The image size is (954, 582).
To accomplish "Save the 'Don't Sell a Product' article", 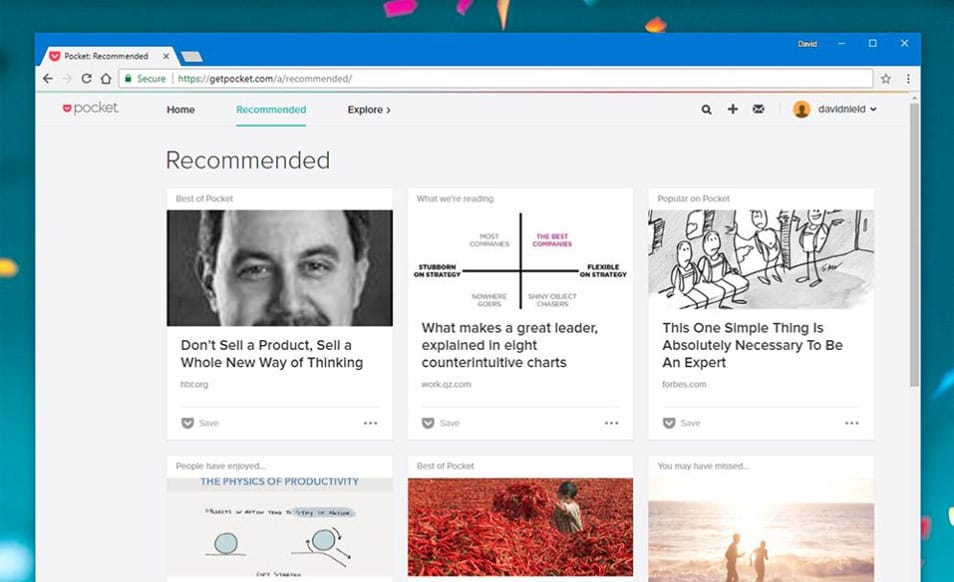I will pyautogui.click(x=199, y=423).
